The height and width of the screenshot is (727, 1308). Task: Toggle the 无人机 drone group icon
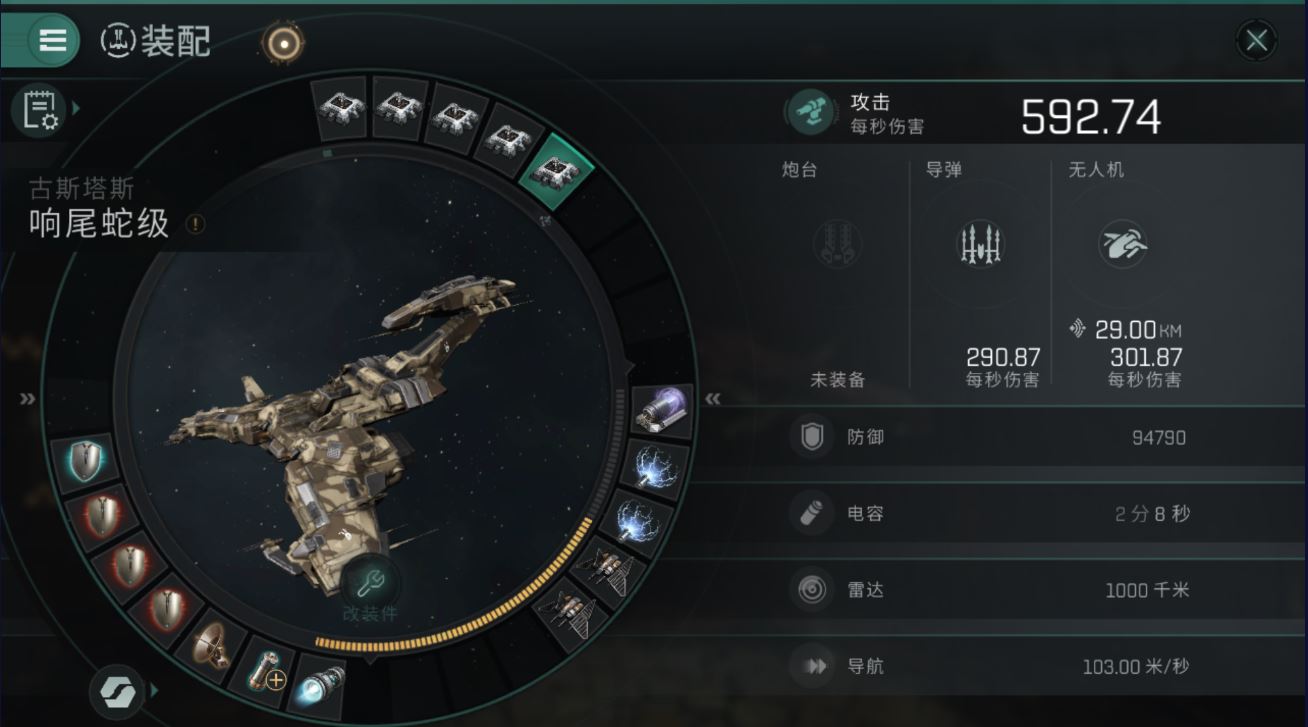1122,244
